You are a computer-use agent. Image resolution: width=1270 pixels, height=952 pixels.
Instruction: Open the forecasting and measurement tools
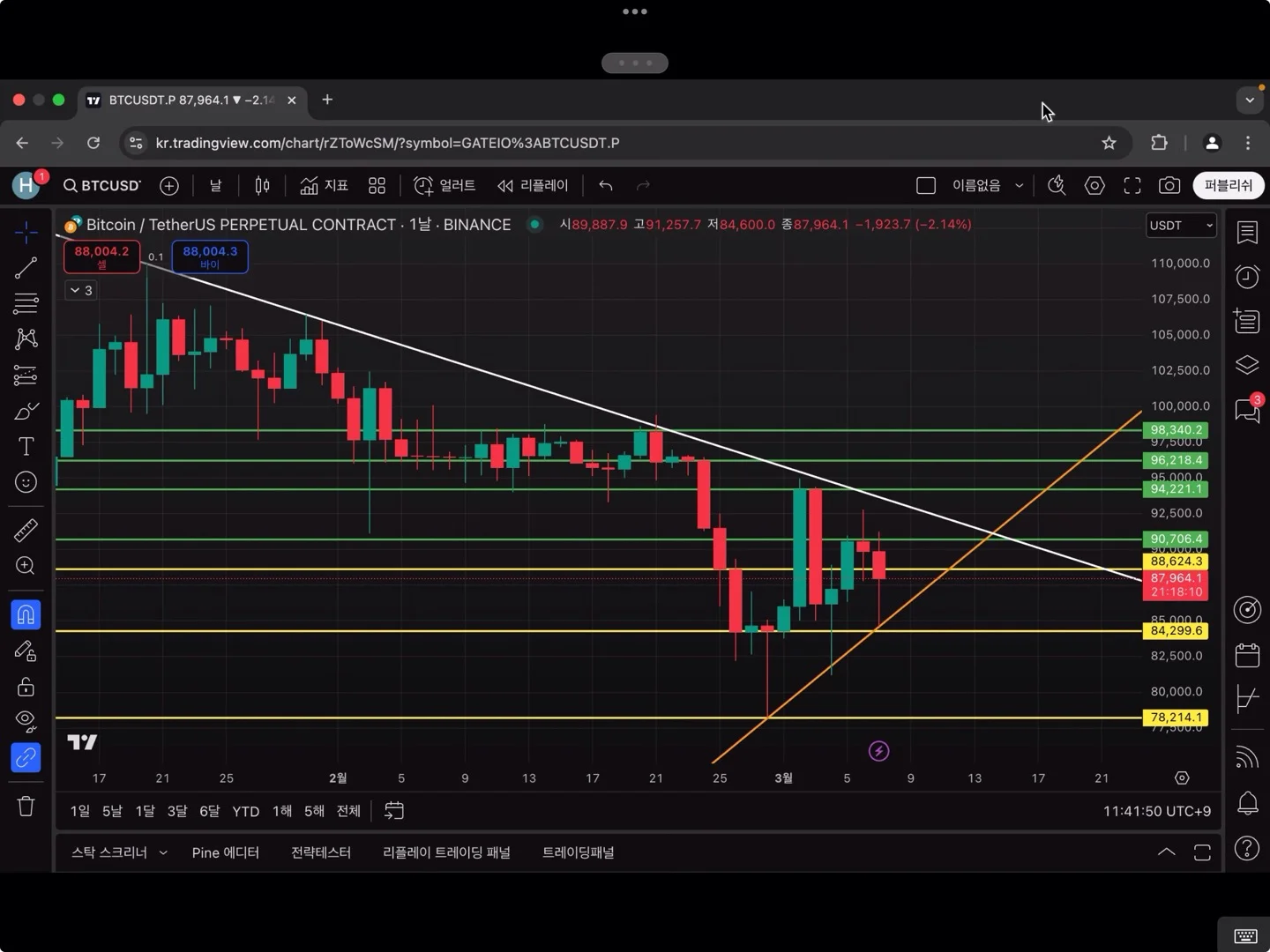coord(26,376)
